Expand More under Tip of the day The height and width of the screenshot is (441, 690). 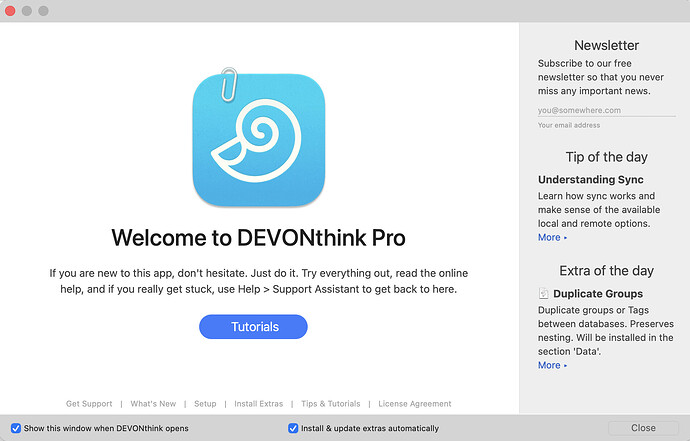click(x=552, y=238)
